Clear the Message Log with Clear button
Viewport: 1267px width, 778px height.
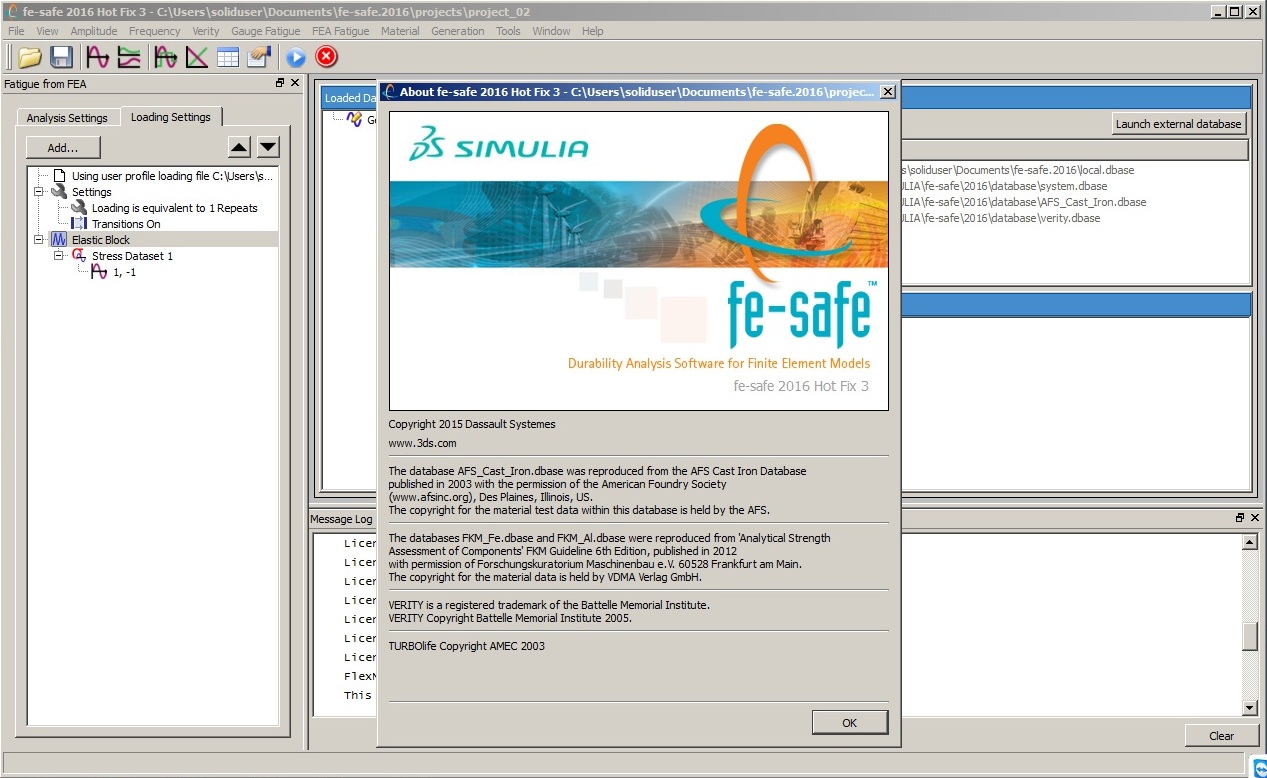coord(1221,736)
